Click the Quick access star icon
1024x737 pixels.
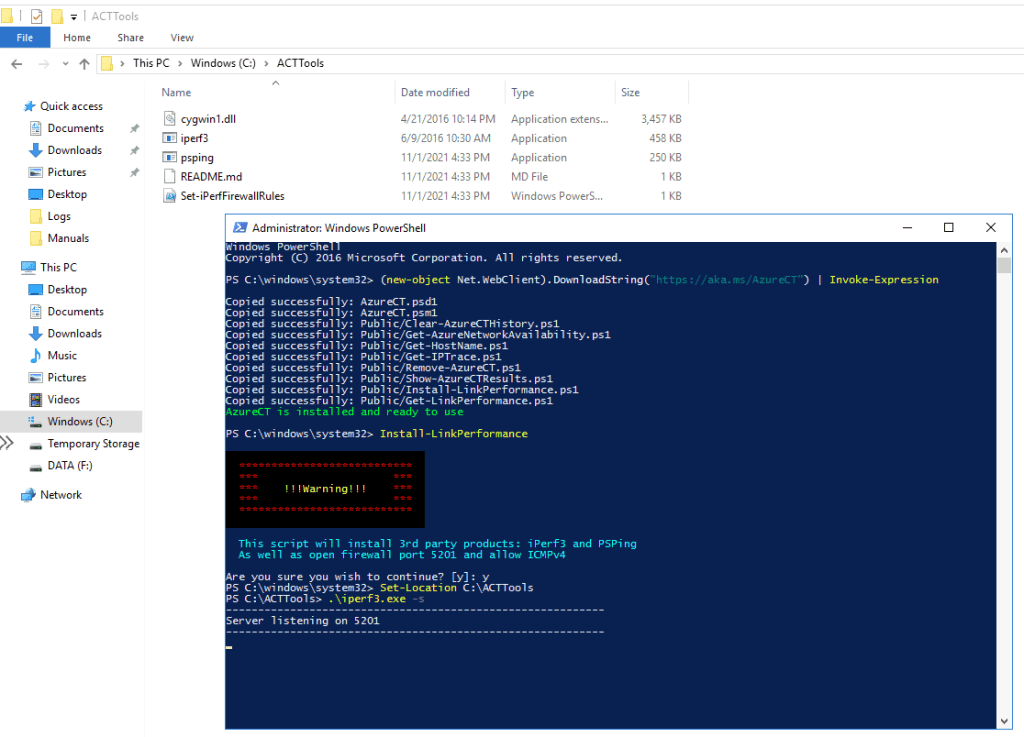click(29, 106)
